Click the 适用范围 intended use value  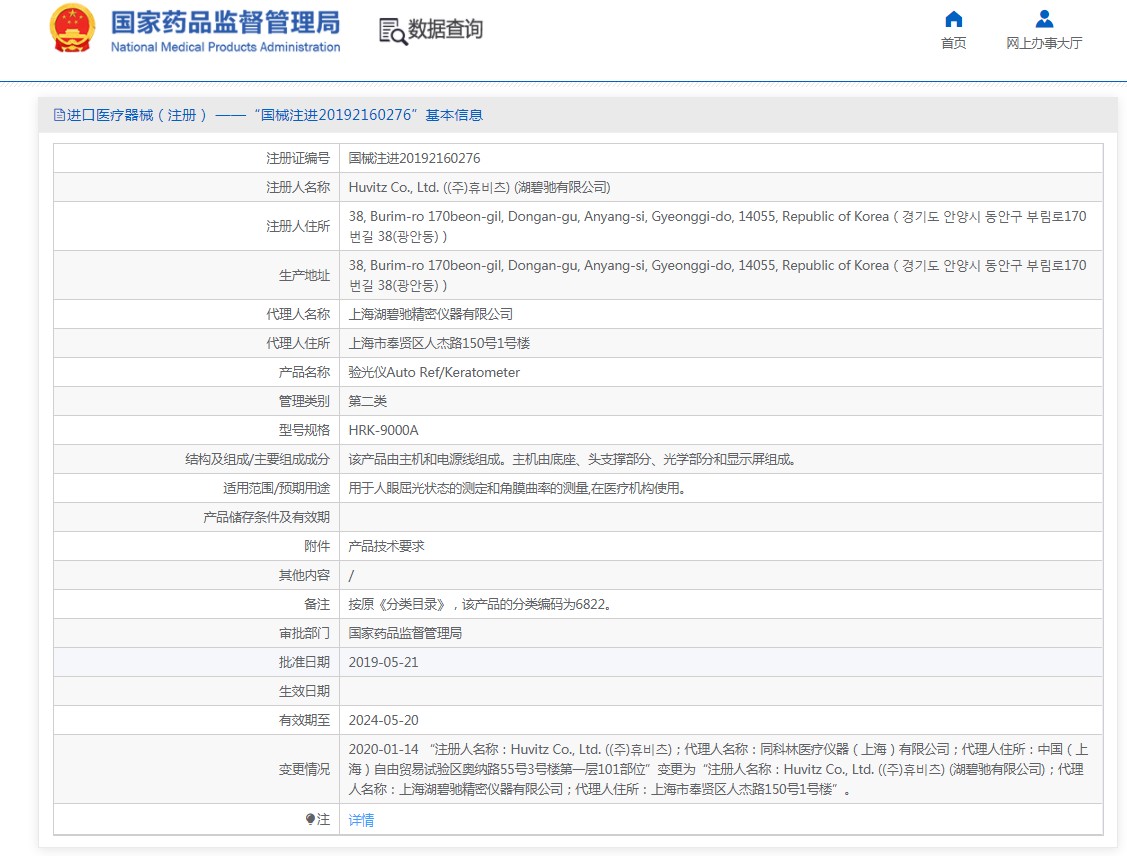517,488
